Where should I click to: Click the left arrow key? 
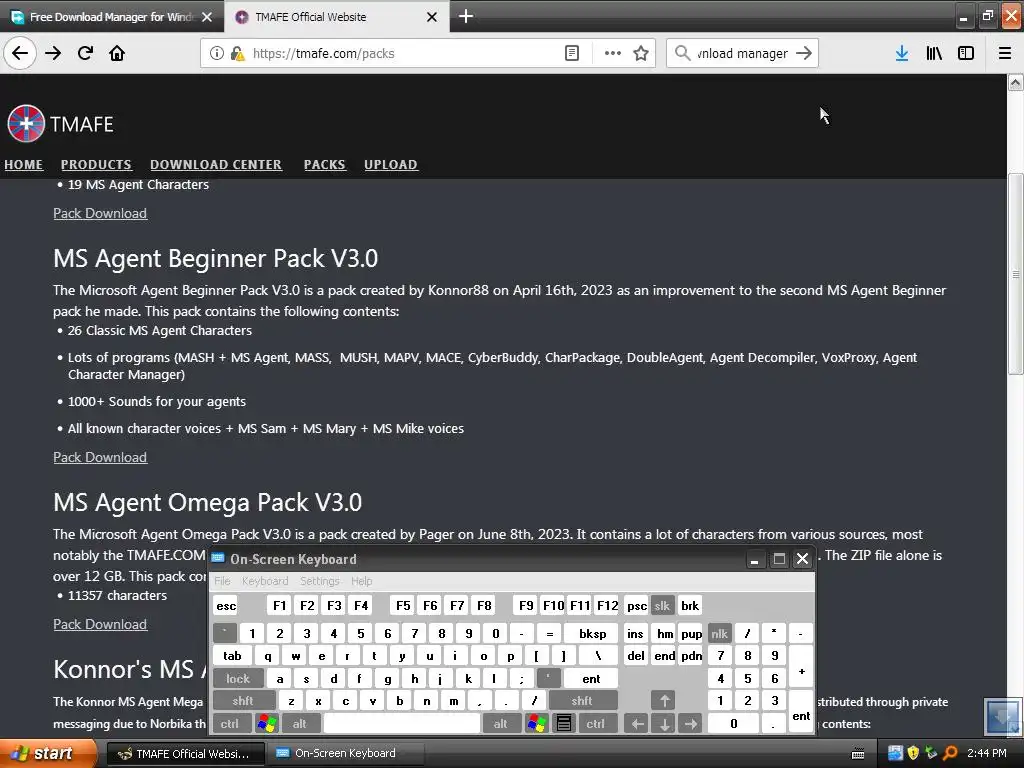click(x=637, y=723)
